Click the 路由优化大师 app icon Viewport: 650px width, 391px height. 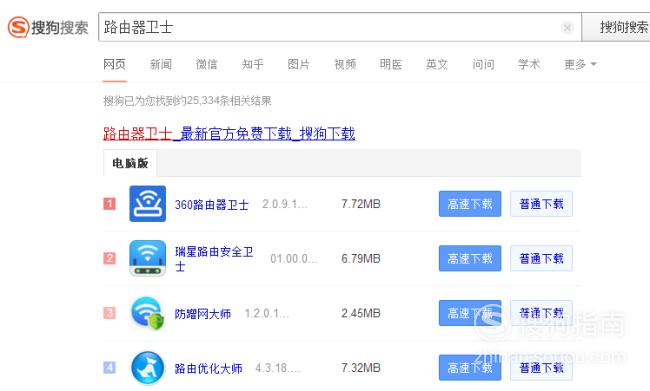tap(148, 368)
